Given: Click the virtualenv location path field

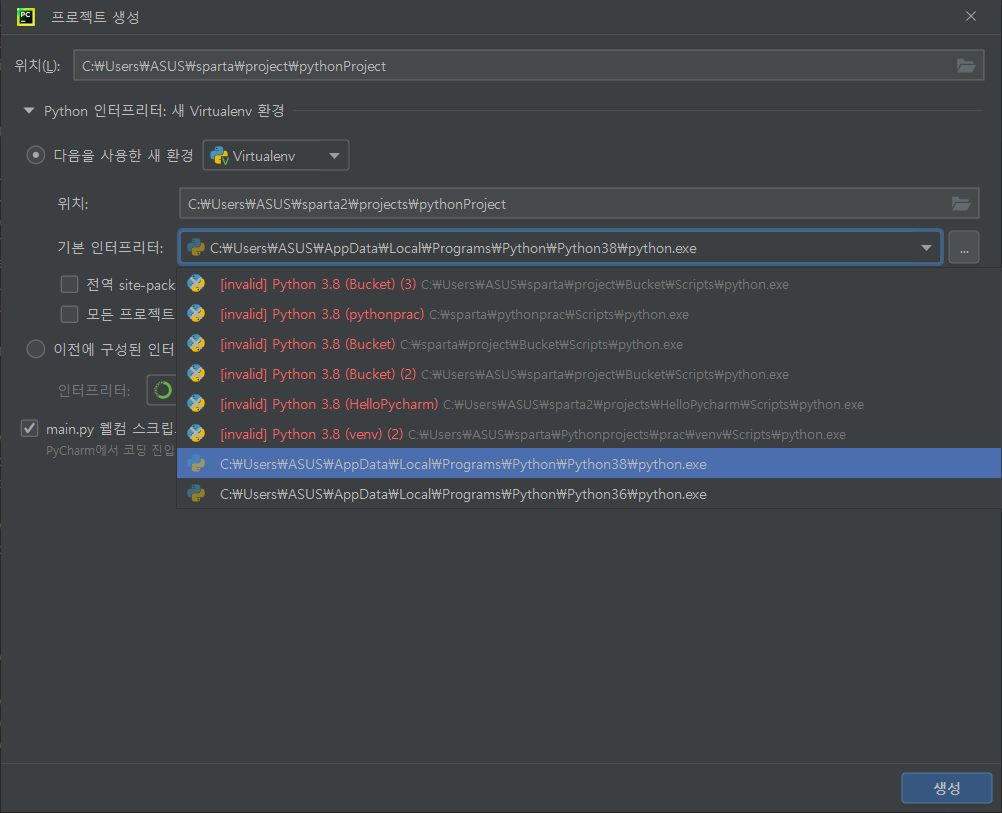Looking at the screenshot, I should click(x=579, y=204).
